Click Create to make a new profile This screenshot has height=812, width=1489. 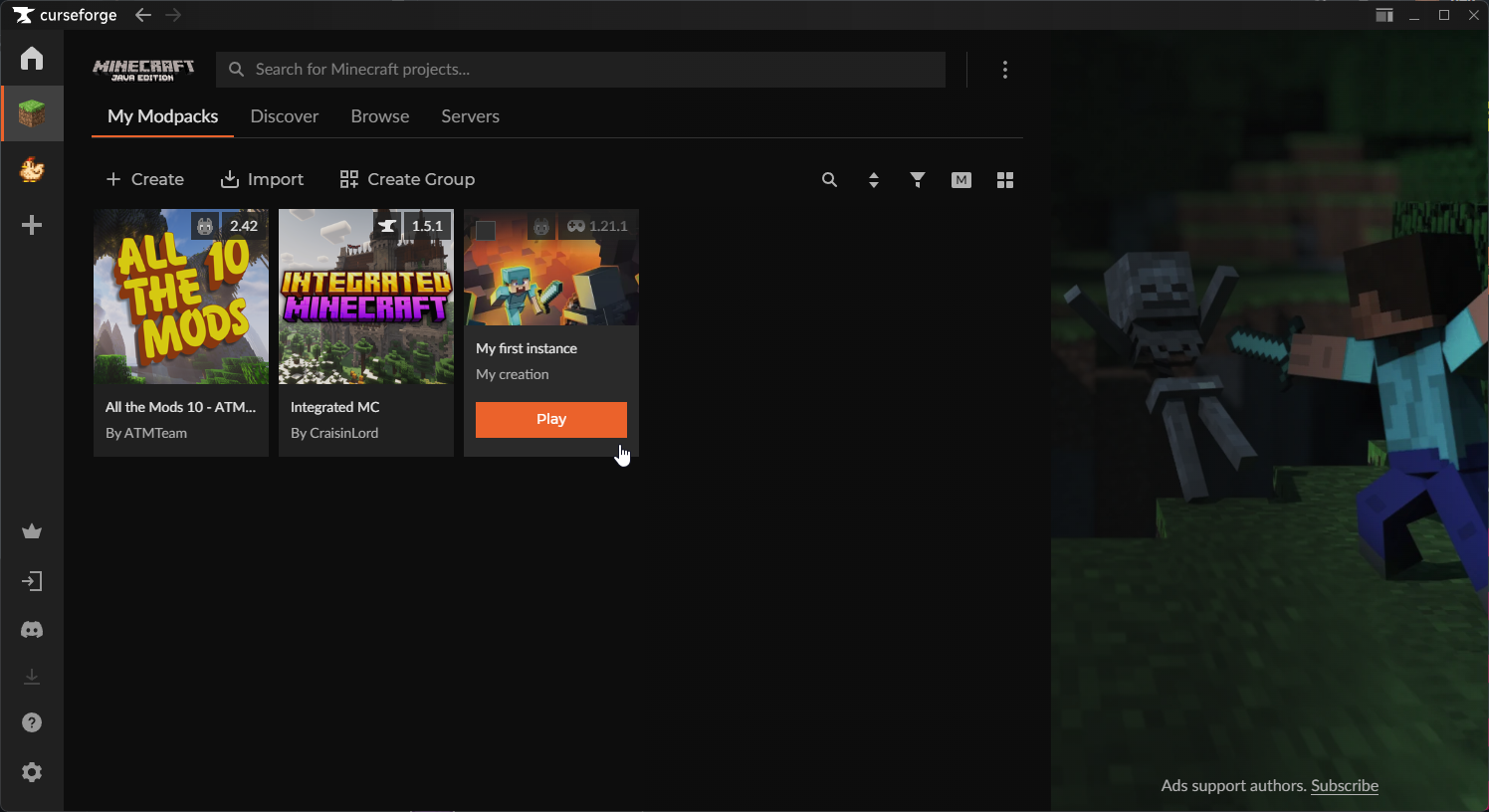(145, 179)
